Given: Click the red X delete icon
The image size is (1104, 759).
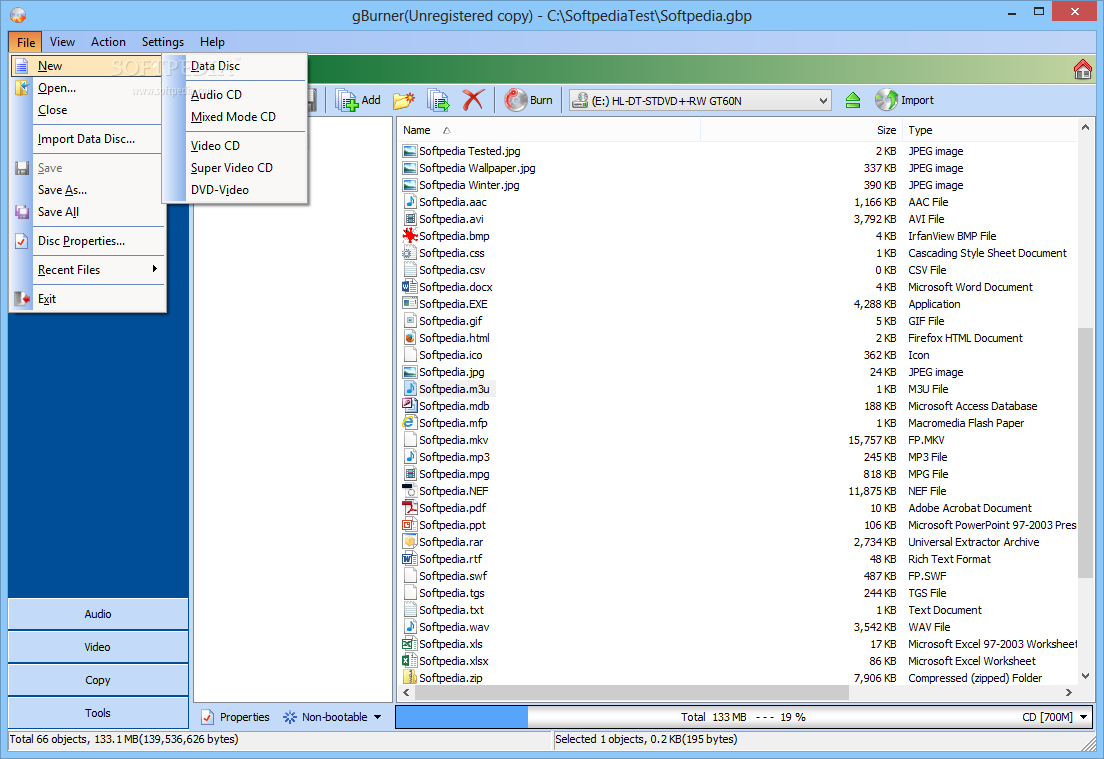Looking at the screenshot, I should pos(473,100).
